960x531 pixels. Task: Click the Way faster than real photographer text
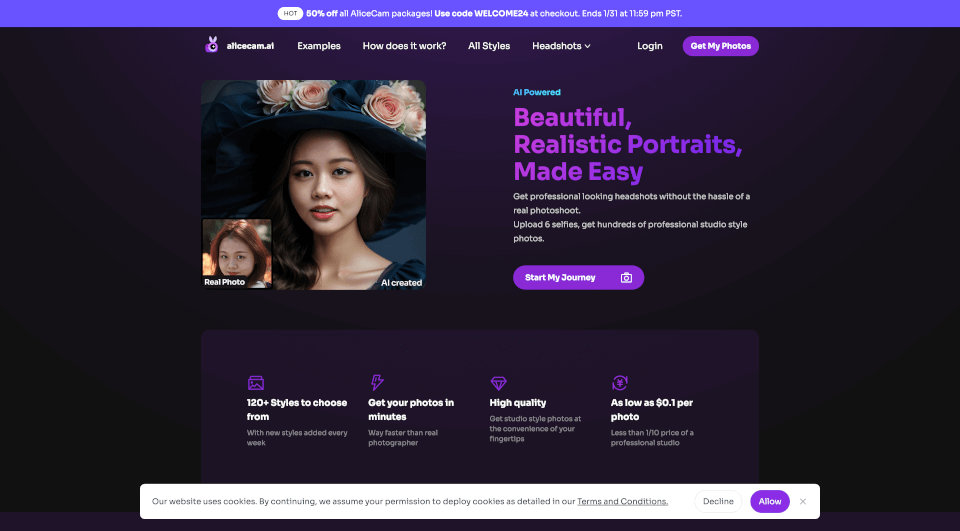click(x=403, y=438)
